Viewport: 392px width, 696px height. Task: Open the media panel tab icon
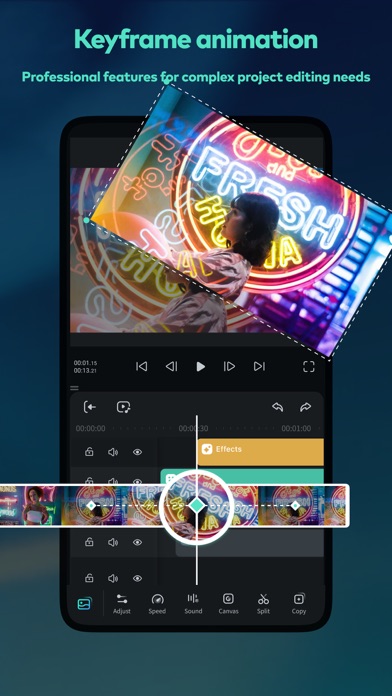pyautogui.click(x=84, y=604)
